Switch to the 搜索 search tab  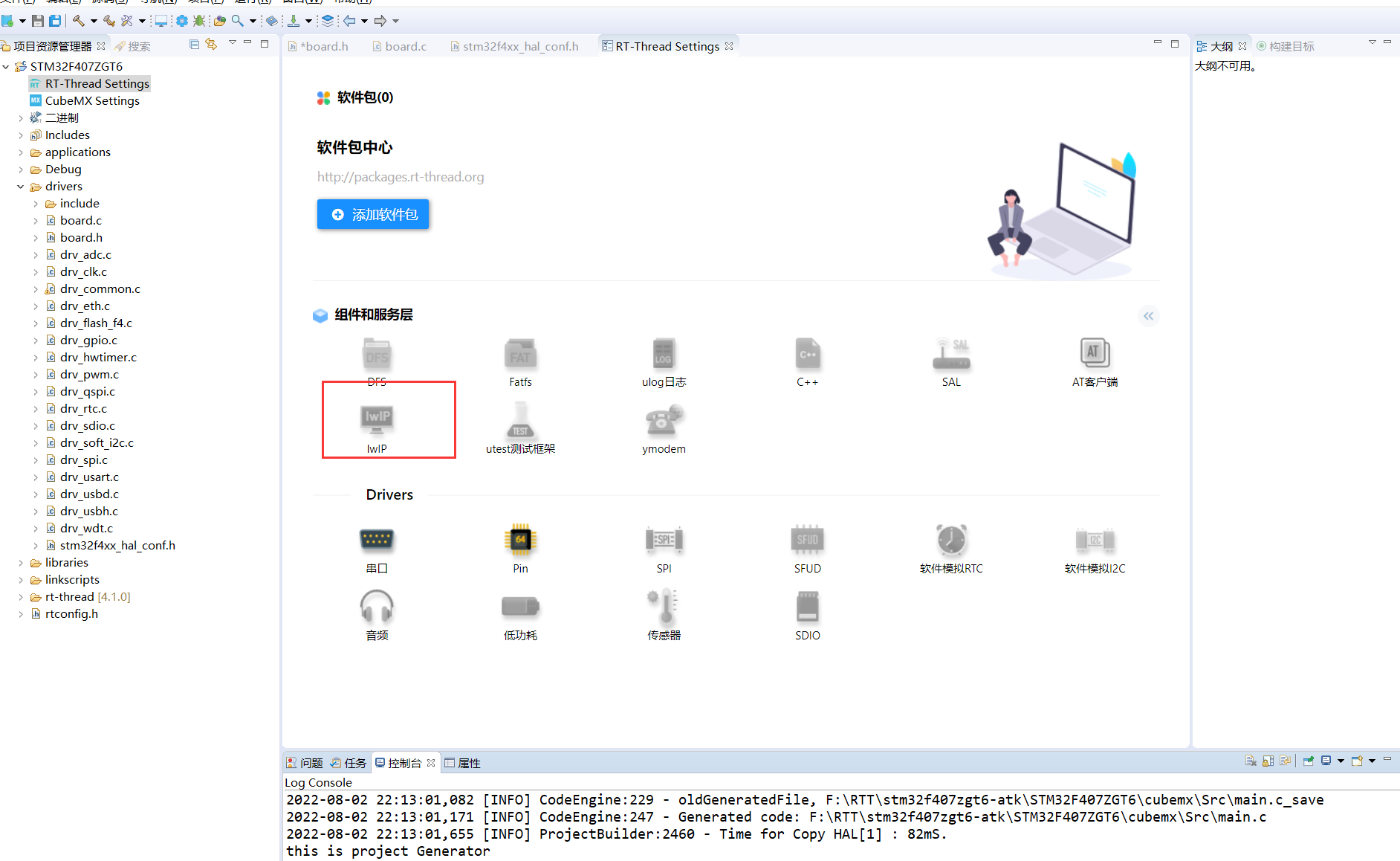click(x=133, y=46)
